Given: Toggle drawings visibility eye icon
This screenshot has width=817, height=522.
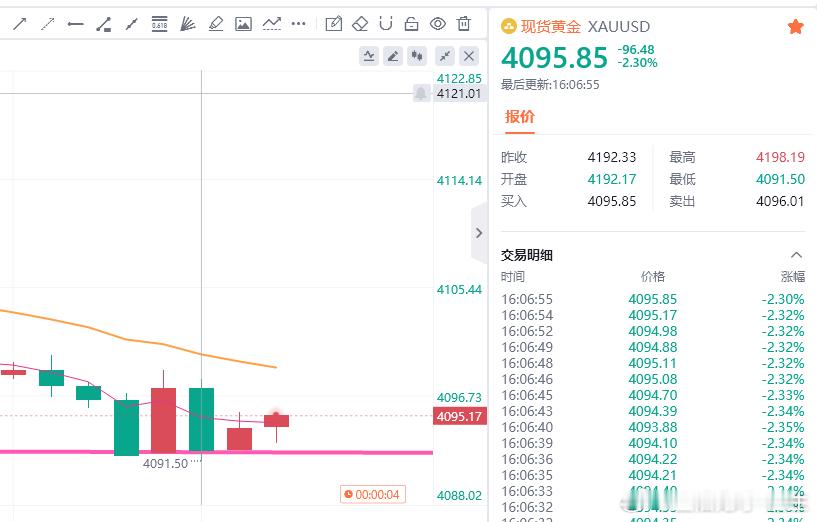Looking at the screenshot, I should 438,23.
